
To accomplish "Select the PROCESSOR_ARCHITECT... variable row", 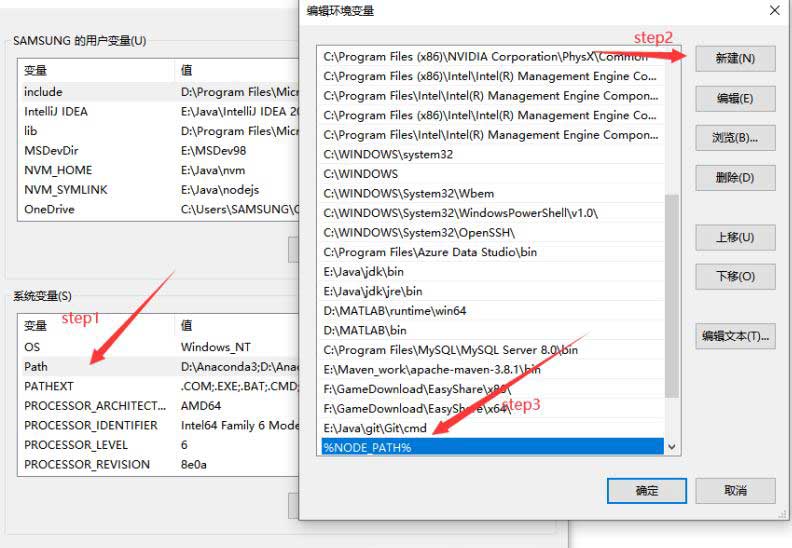I will [x=159, y=406].
